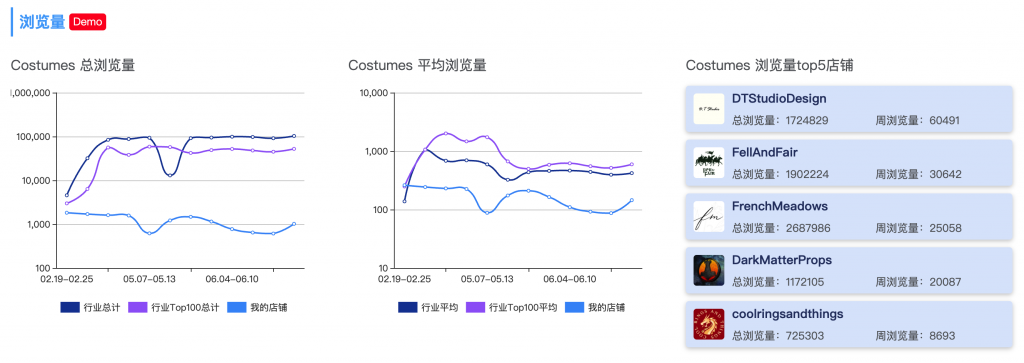Toggle 行业Top100平均 legend series

[x=511, y=307]
